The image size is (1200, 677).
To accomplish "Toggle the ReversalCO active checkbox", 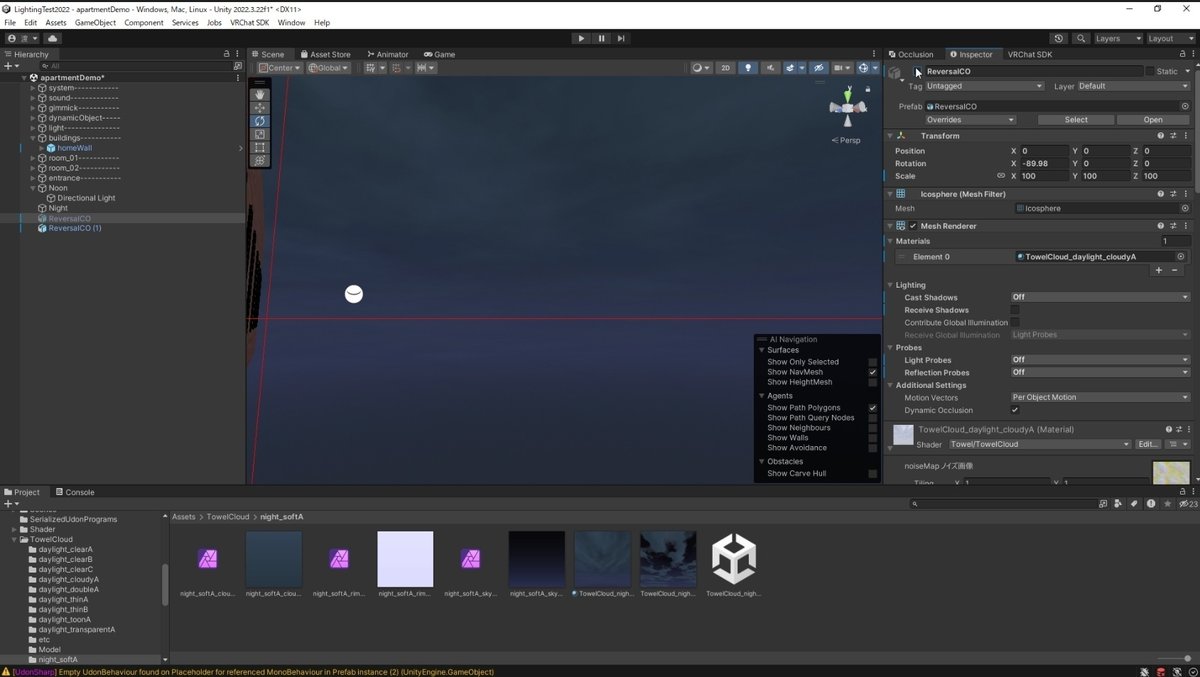I will [917, 71].
